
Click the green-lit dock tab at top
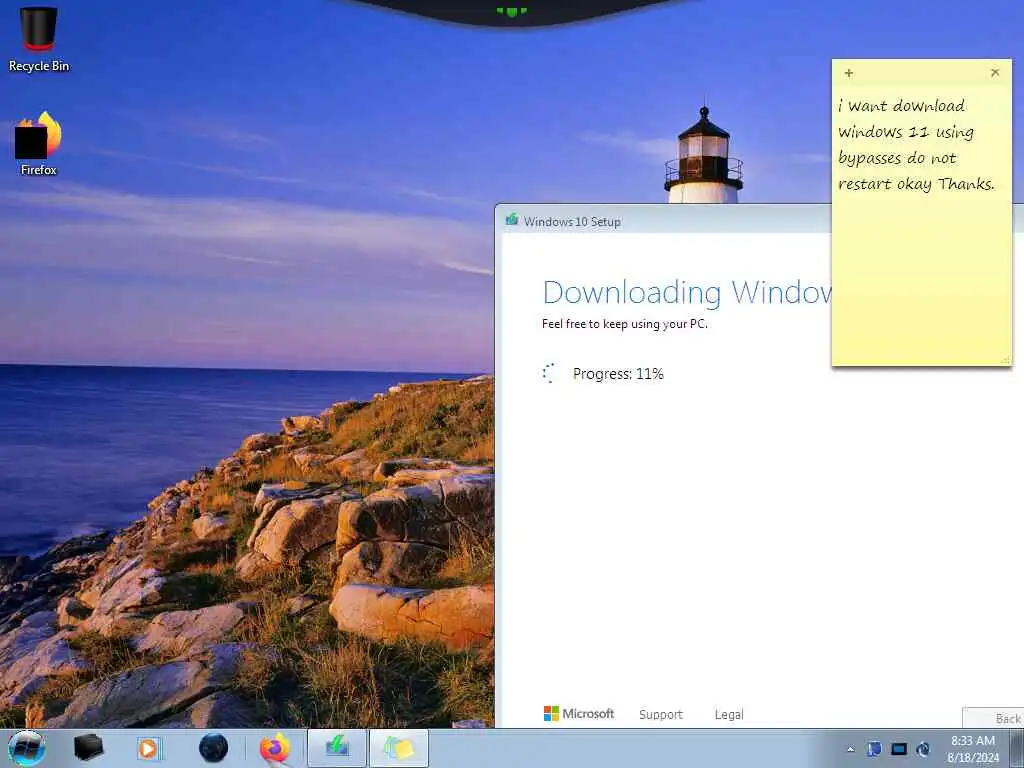point(511,11)
